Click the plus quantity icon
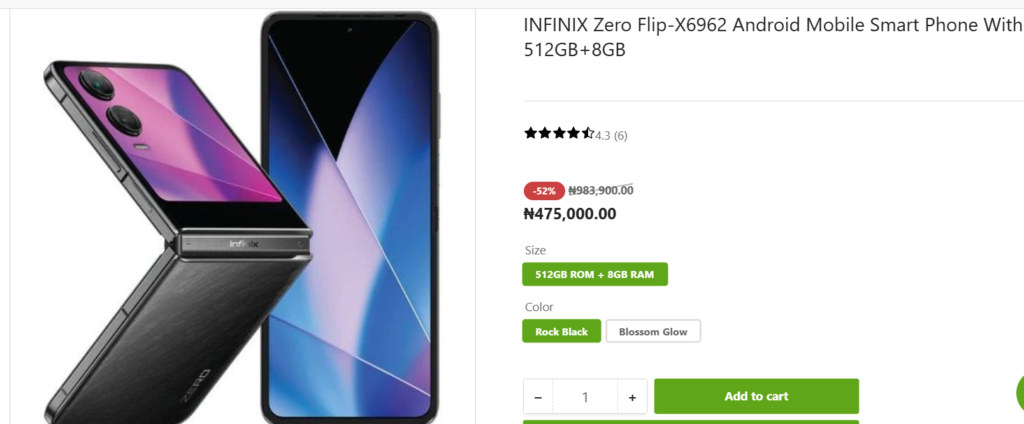The width and height of the screenshot is (1024, 424). 632,397
